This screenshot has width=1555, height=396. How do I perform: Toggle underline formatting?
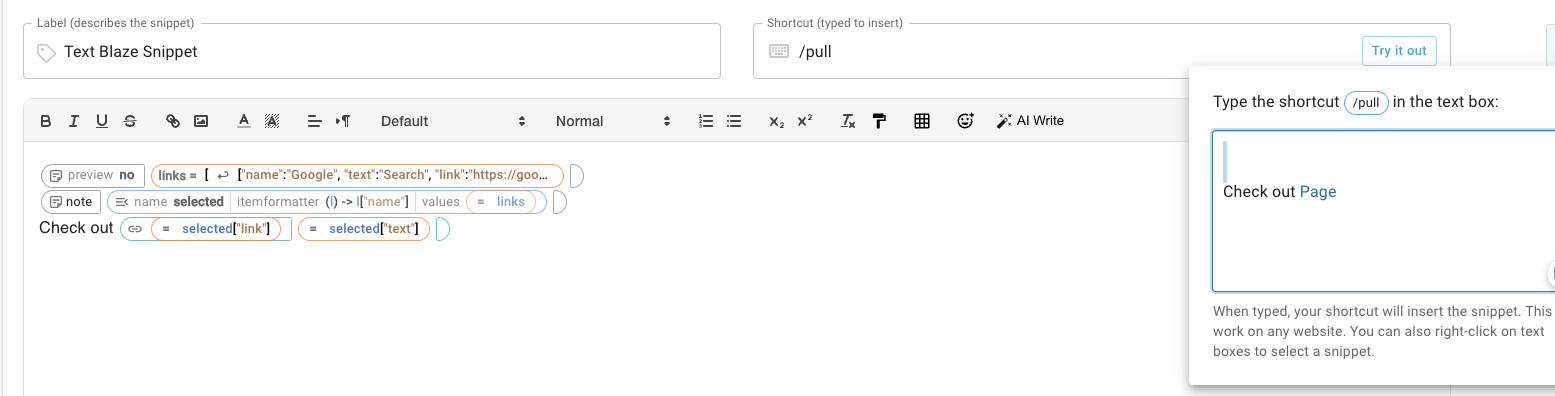pos(102,121)
